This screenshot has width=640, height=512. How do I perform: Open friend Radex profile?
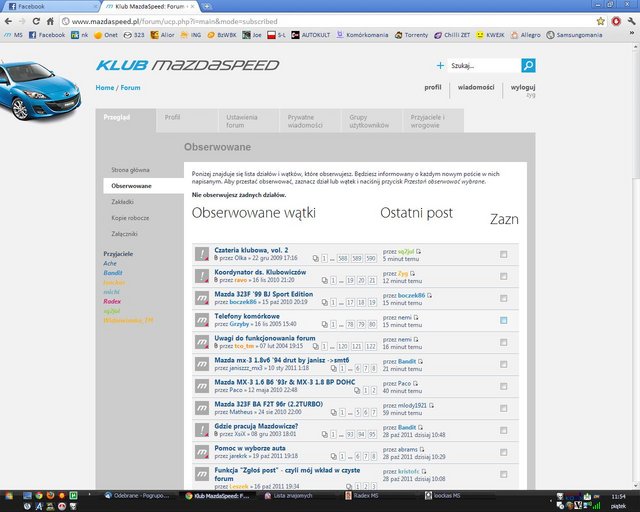tap(112, 301)
